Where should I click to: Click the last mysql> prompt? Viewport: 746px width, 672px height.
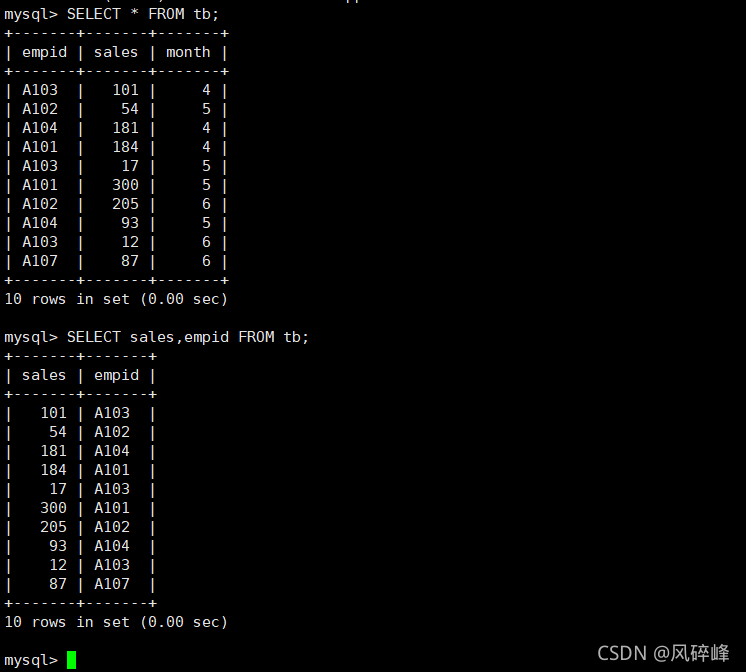click(x=31, y=661)
